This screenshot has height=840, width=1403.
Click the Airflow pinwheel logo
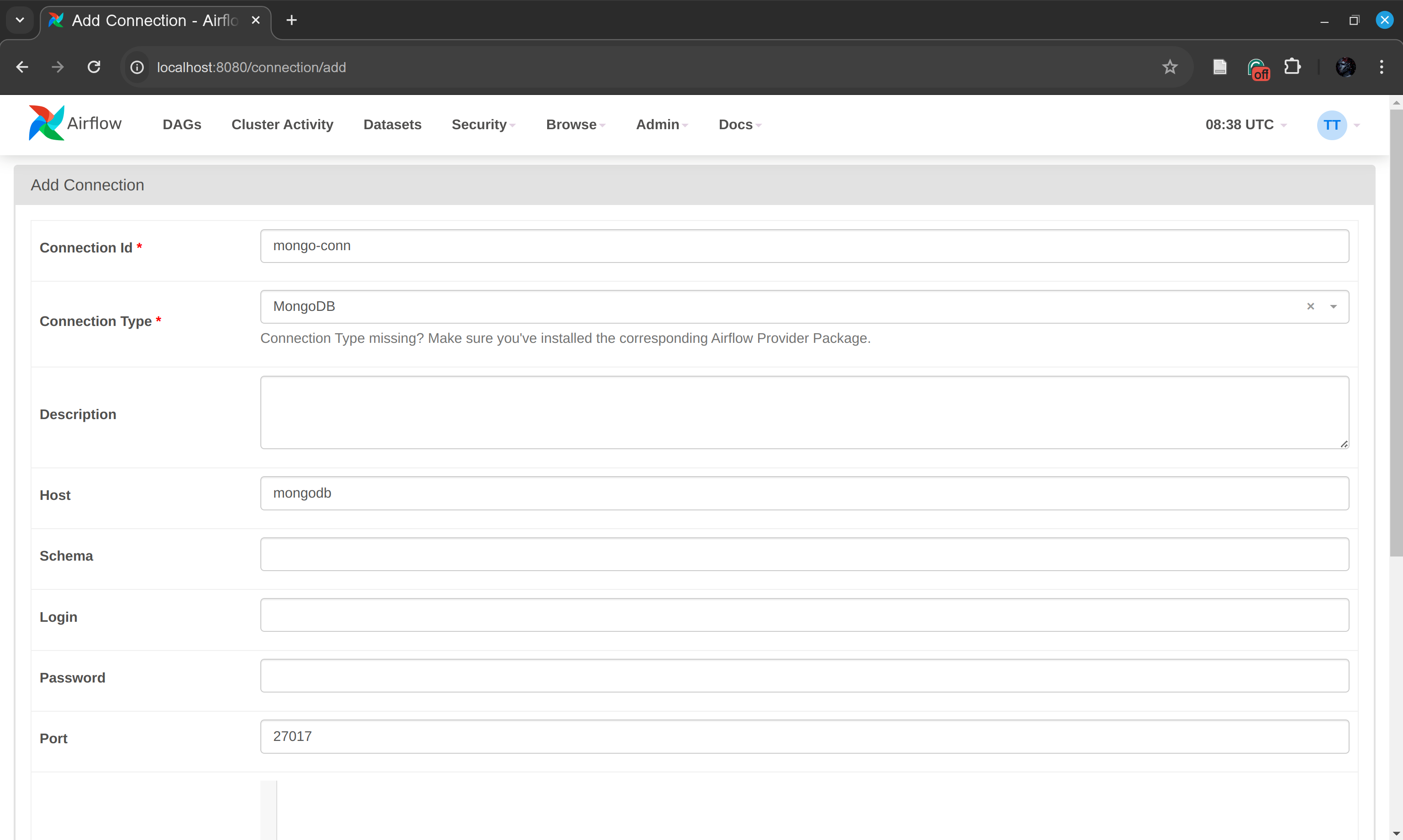click(x=47, y=123)
